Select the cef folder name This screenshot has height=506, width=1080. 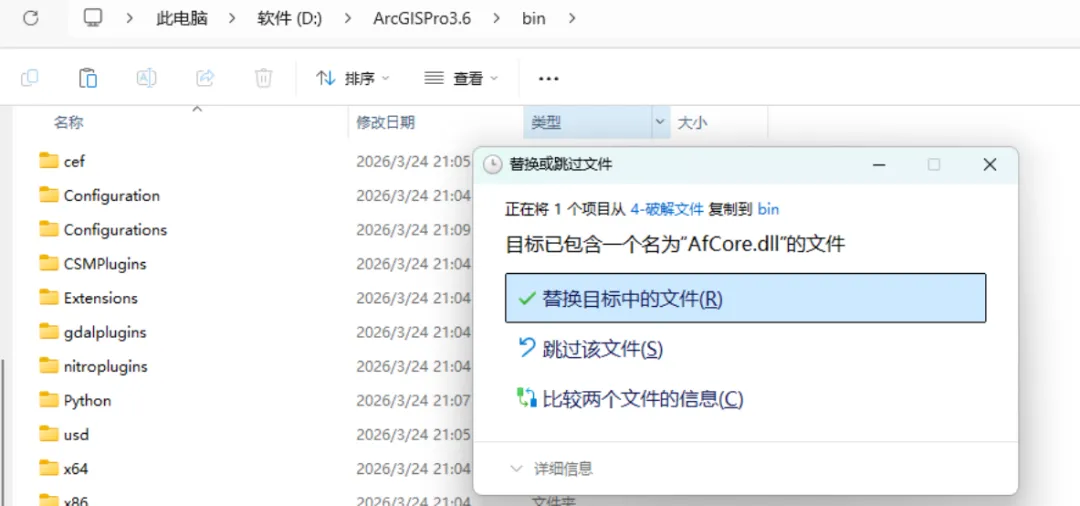coord(74,162)
